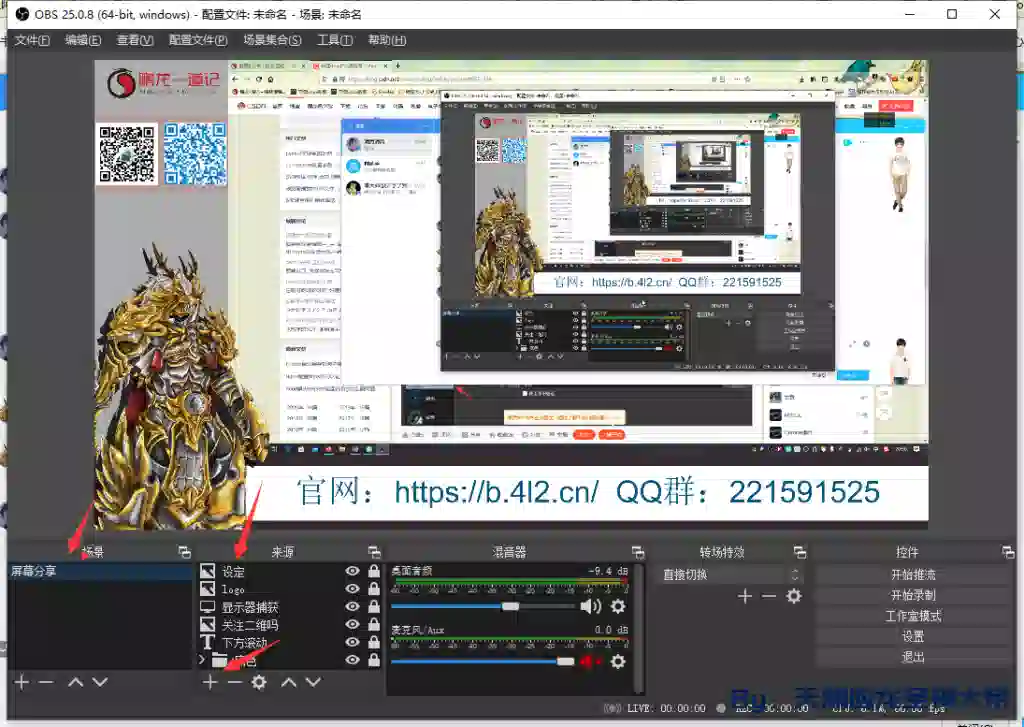Screen dimensions: 1024x727
Task: Hide the logo source using its eye icon
Action: click(353, 589)
